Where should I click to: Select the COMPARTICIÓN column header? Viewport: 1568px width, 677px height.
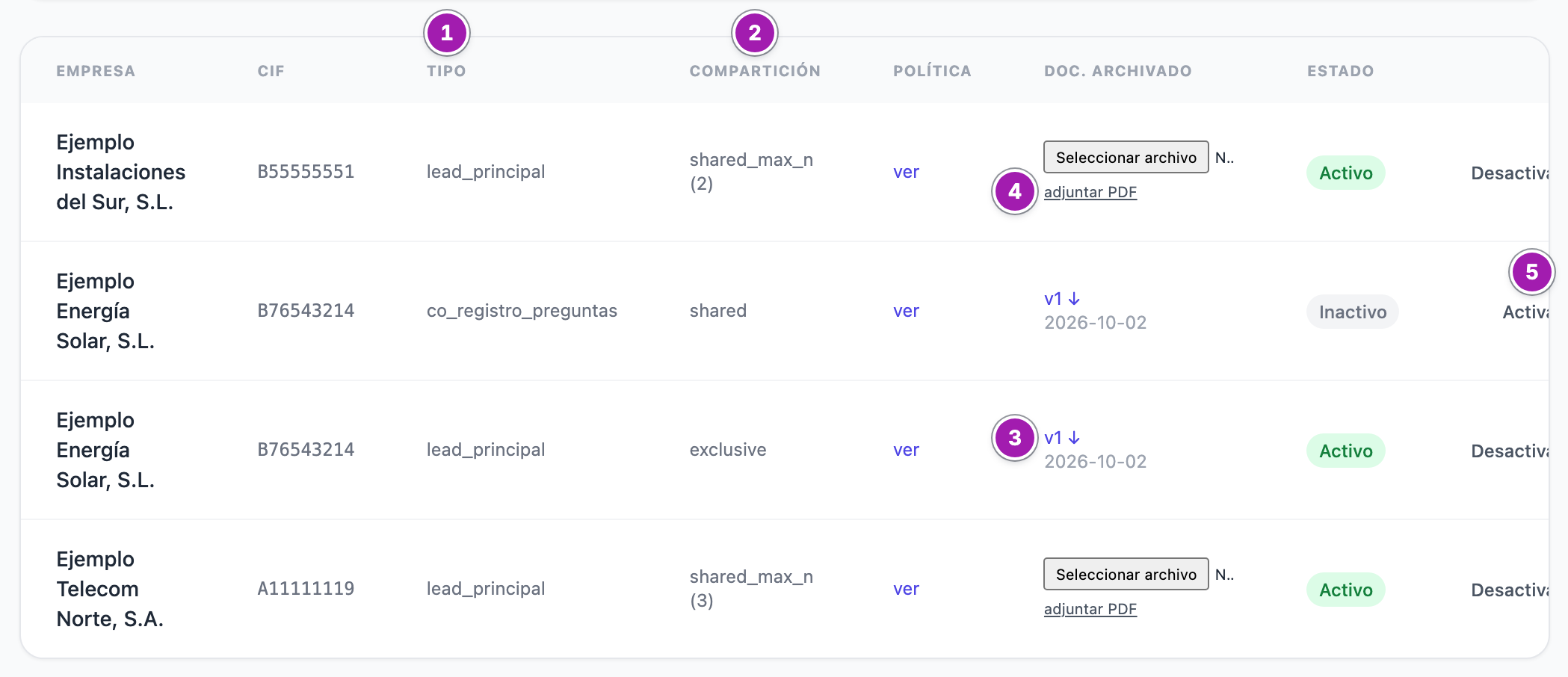755,71
